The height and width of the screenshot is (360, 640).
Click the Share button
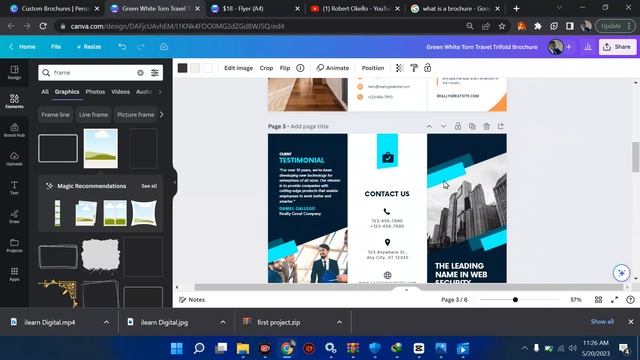(x=617, y=47)
